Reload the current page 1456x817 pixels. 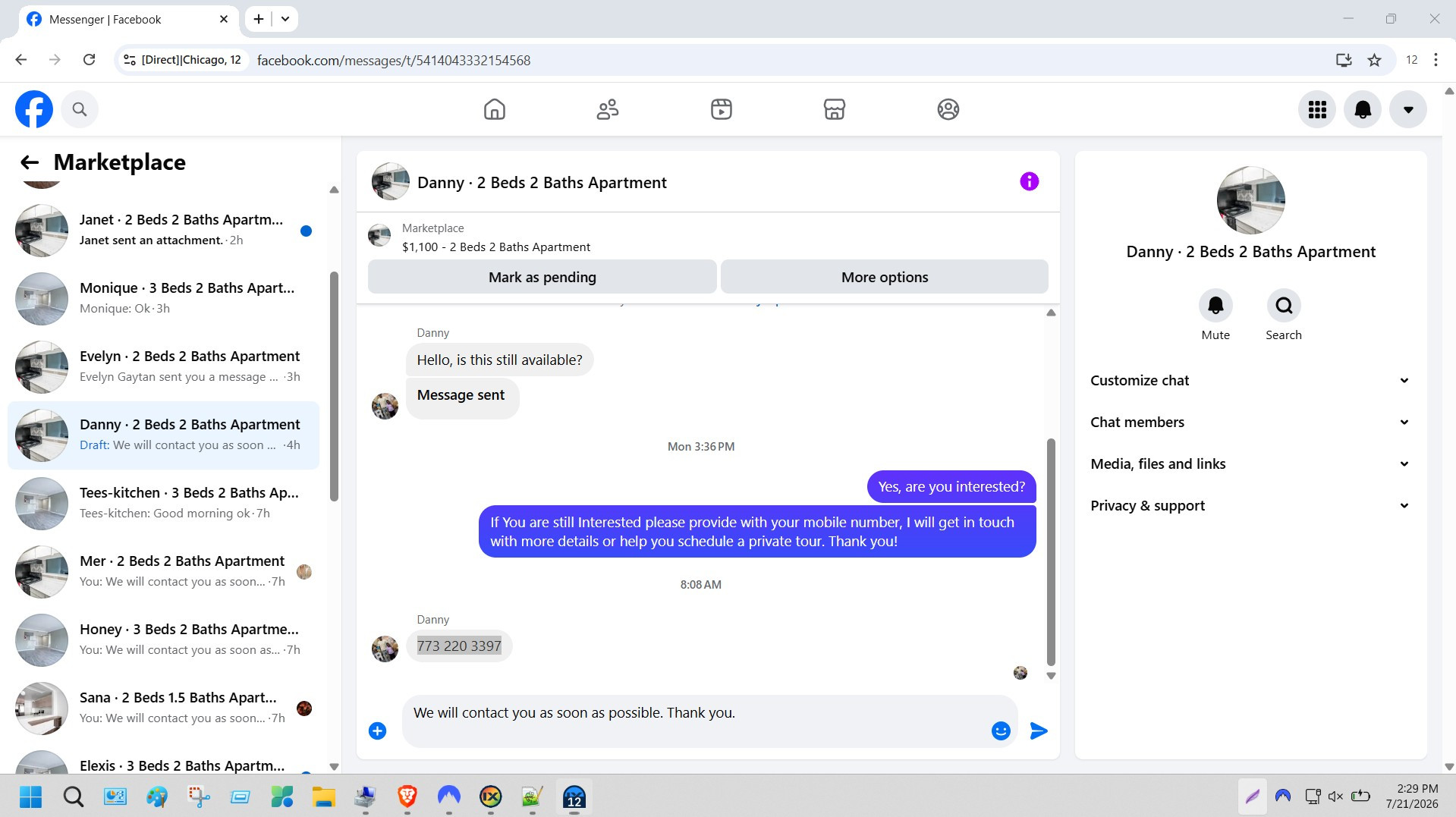coord(89,60)
